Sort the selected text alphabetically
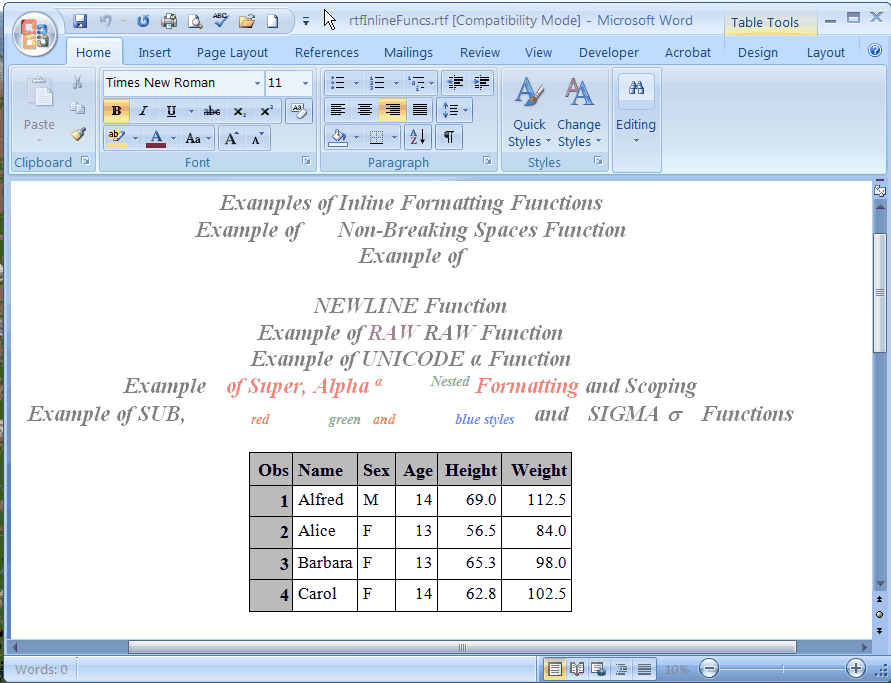 (x=420, y=137)
